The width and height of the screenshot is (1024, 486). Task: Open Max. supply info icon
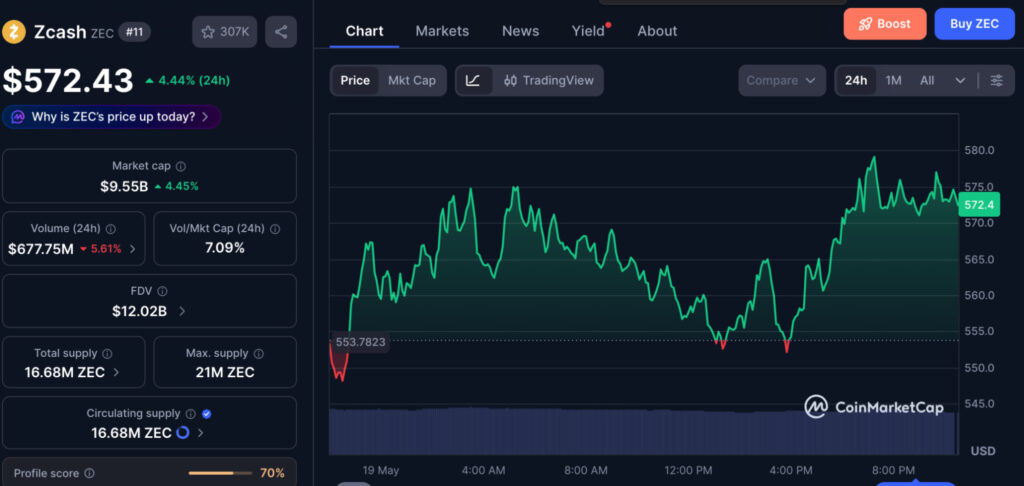[x=259, y=353]
